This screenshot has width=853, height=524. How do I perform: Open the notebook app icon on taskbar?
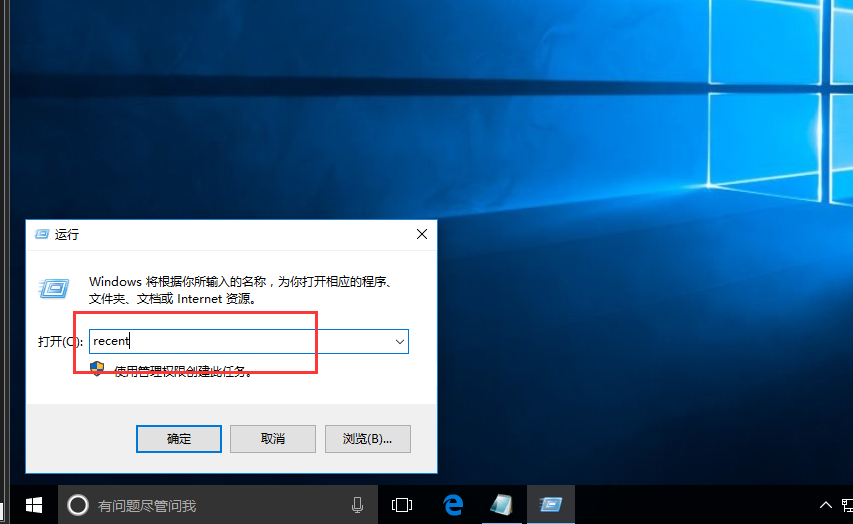[501, 505]
